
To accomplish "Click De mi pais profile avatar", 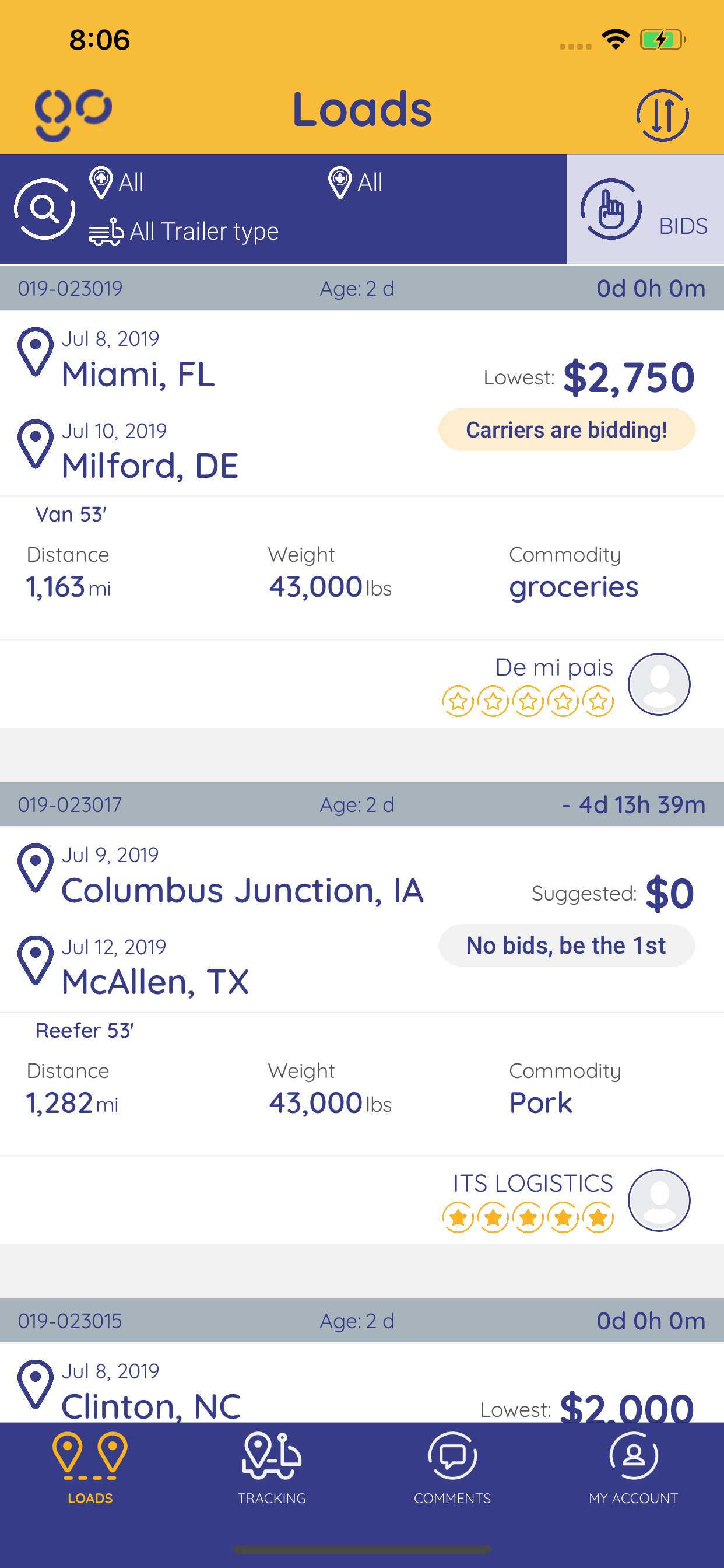I will (x=658, y=684).
